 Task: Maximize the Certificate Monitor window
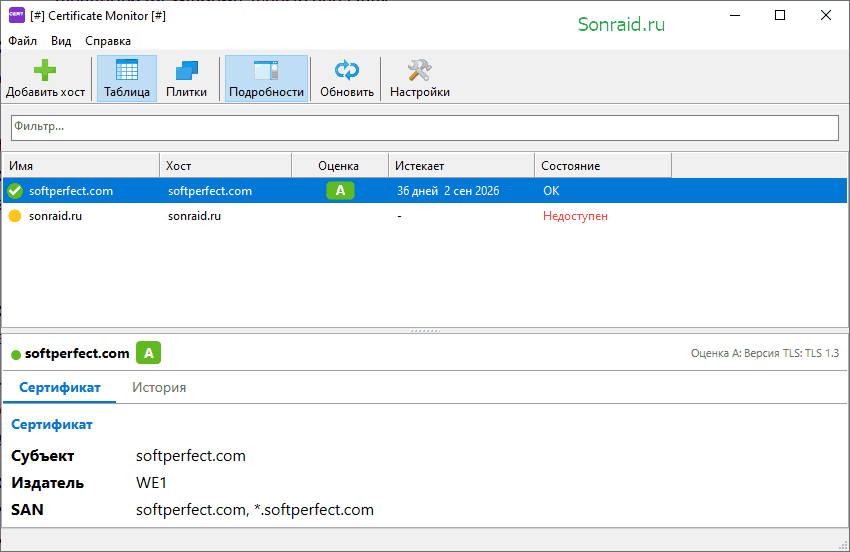click(x=780, y=15)
